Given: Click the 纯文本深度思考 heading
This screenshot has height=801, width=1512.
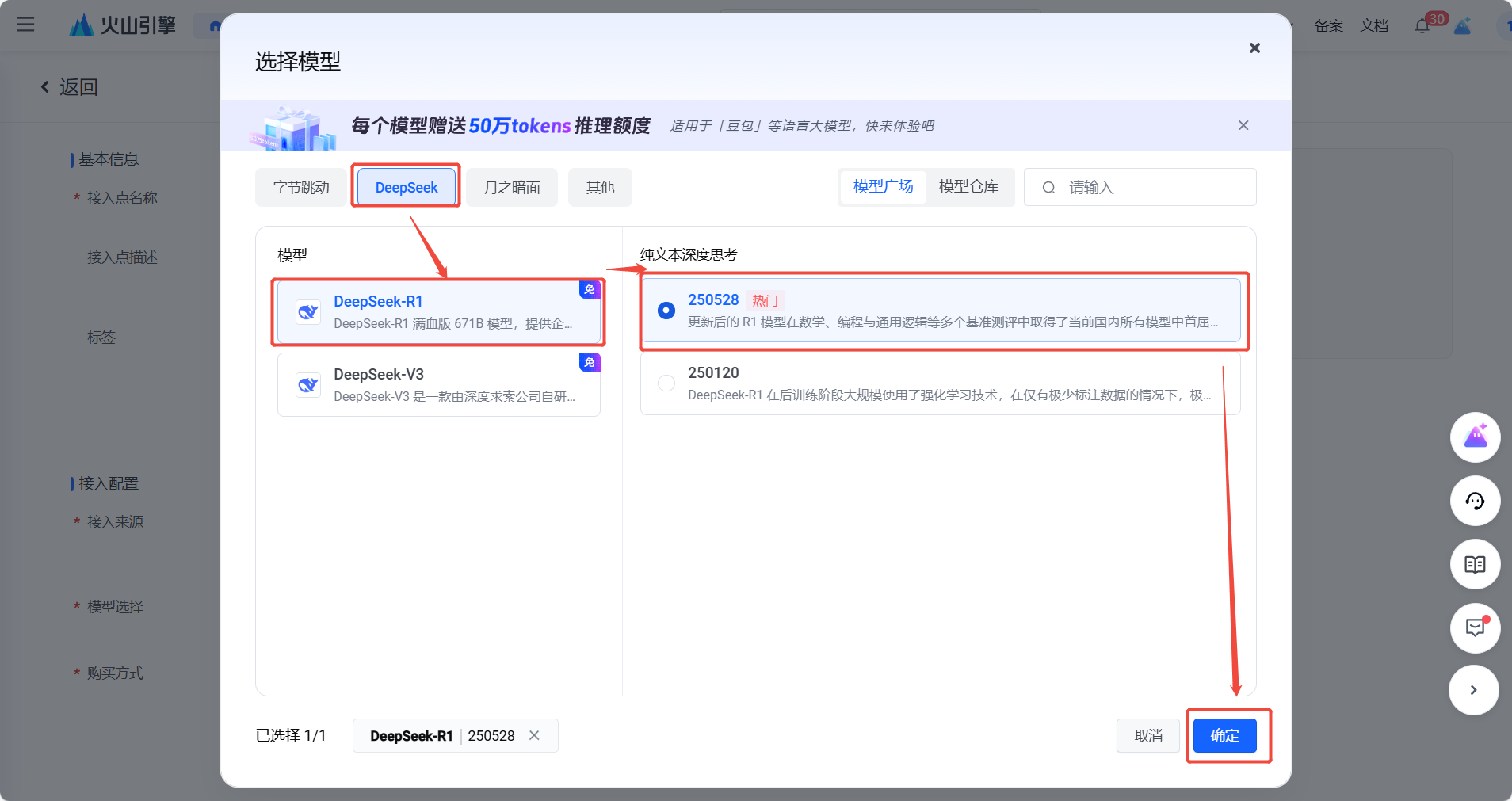Looking at the screenshot, I should [689, 255].
